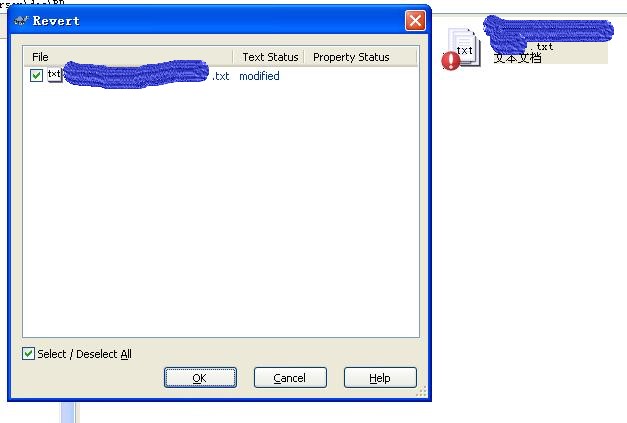Click the empty area of the file list
Viewport: 627px width, 423px height.
click(221, 208)
